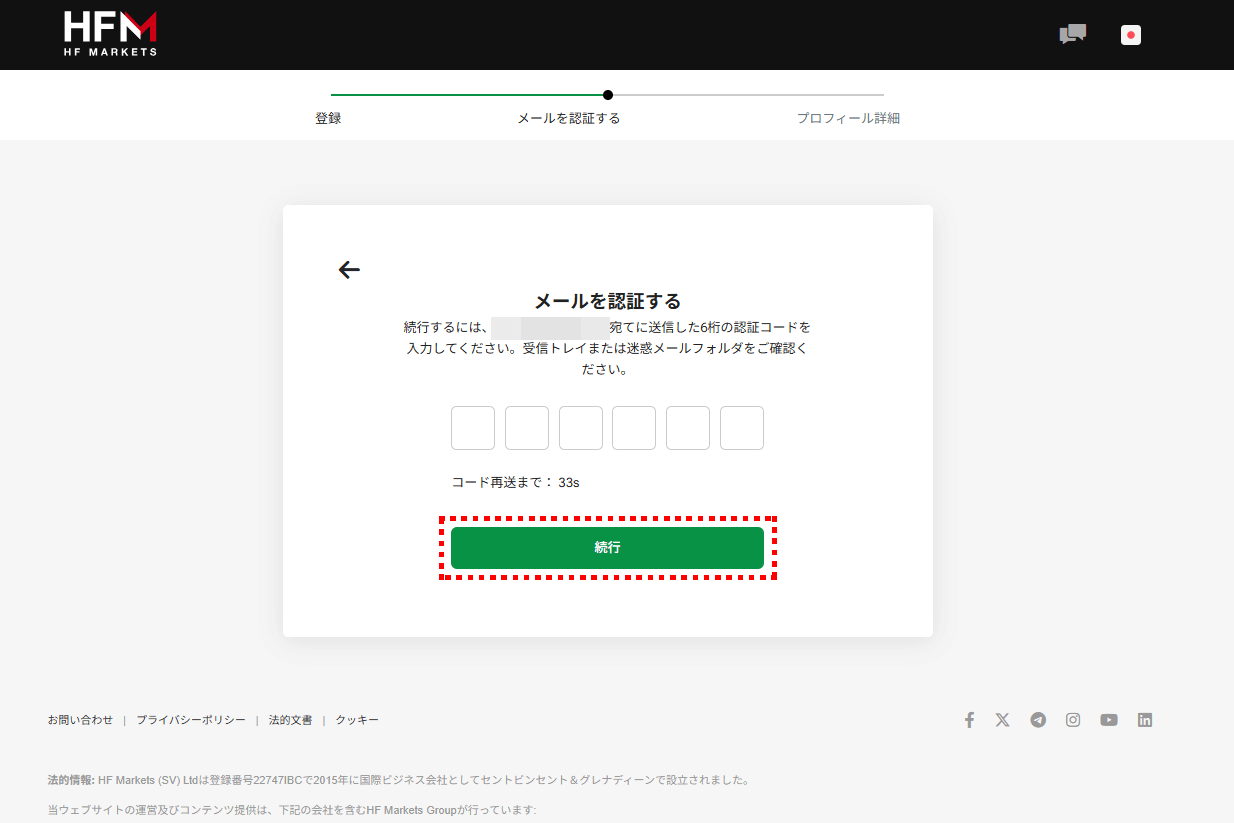
Task: Open the お問い合わせ footer link
Action: click(80, 720)
